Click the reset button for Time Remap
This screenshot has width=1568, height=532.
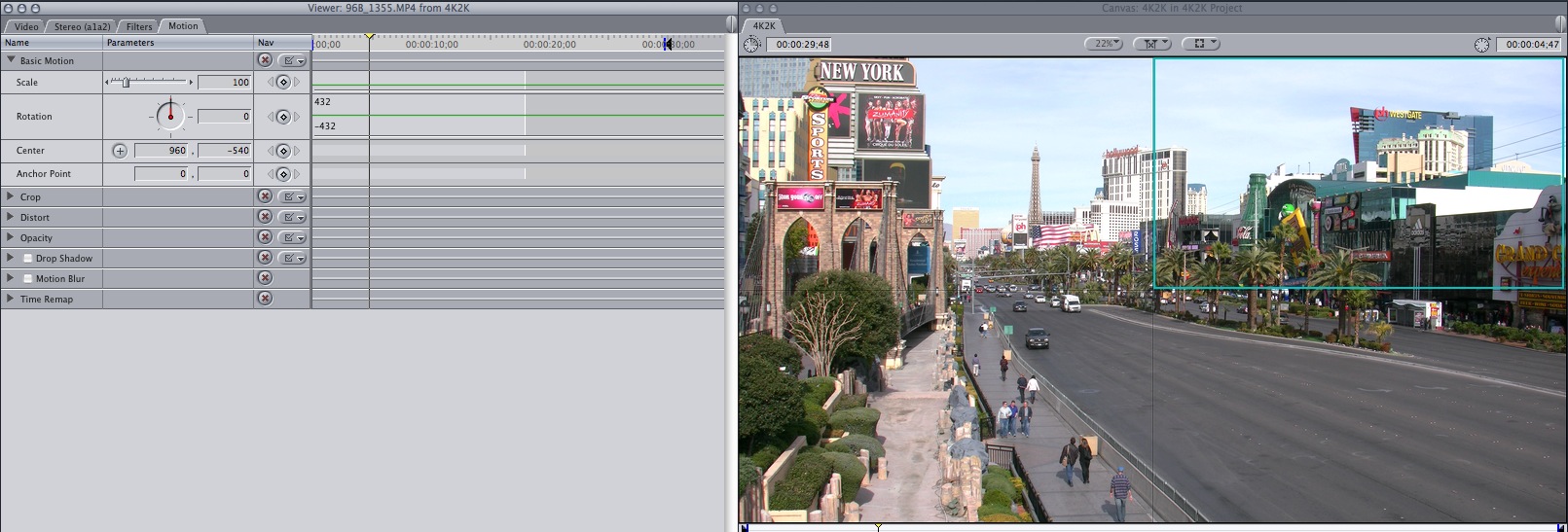click(x=265, y=299)
